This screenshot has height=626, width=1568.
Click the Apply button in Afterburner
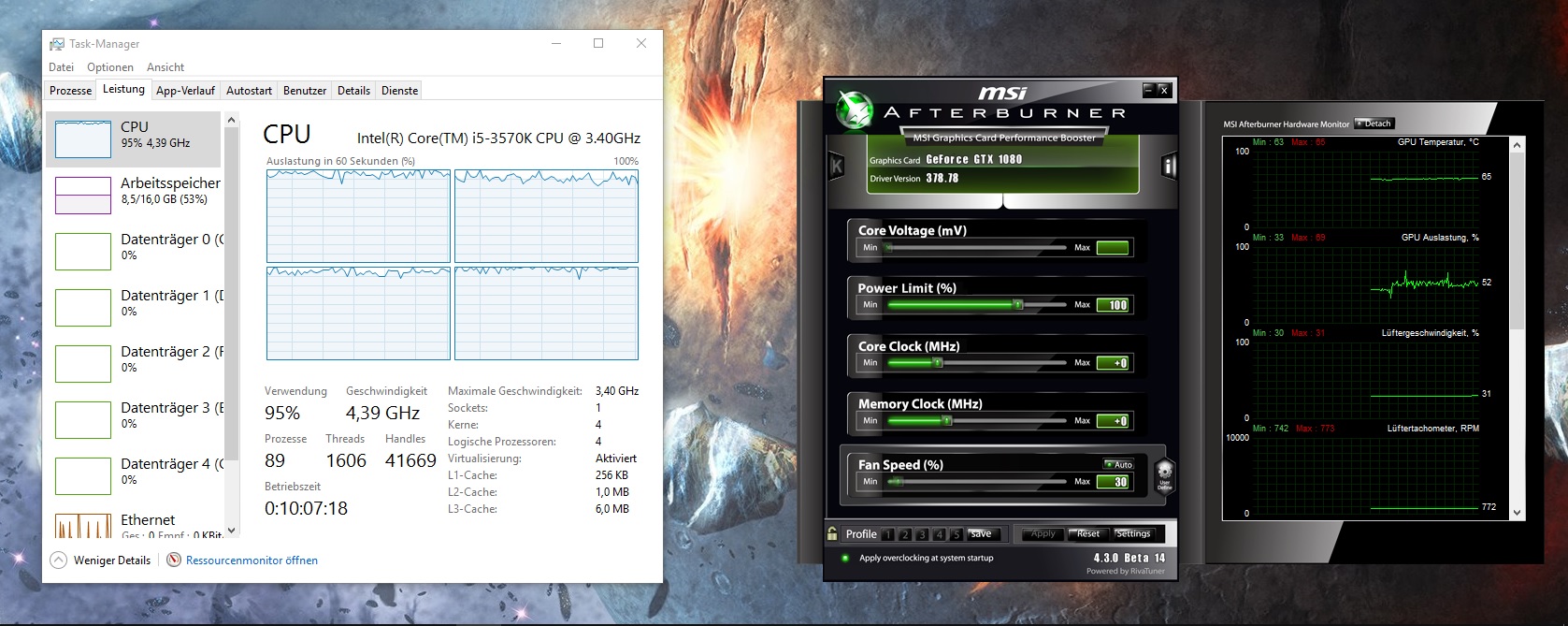1043,534
